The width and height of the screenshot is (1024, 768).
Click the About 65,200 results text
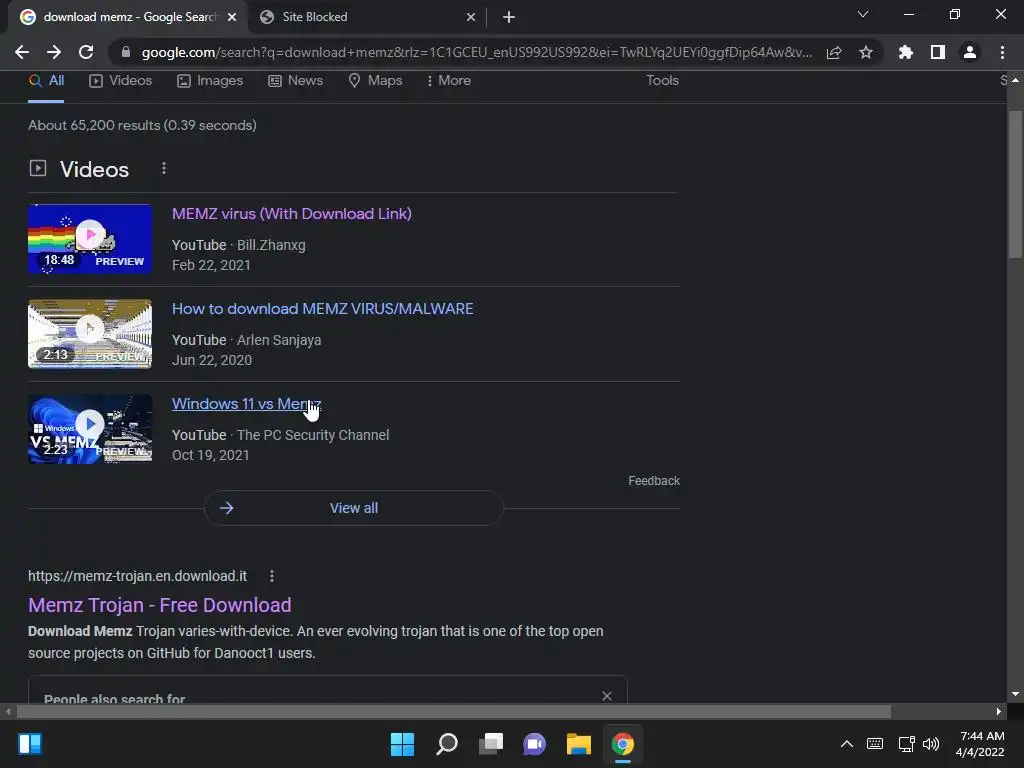[142, 125]
